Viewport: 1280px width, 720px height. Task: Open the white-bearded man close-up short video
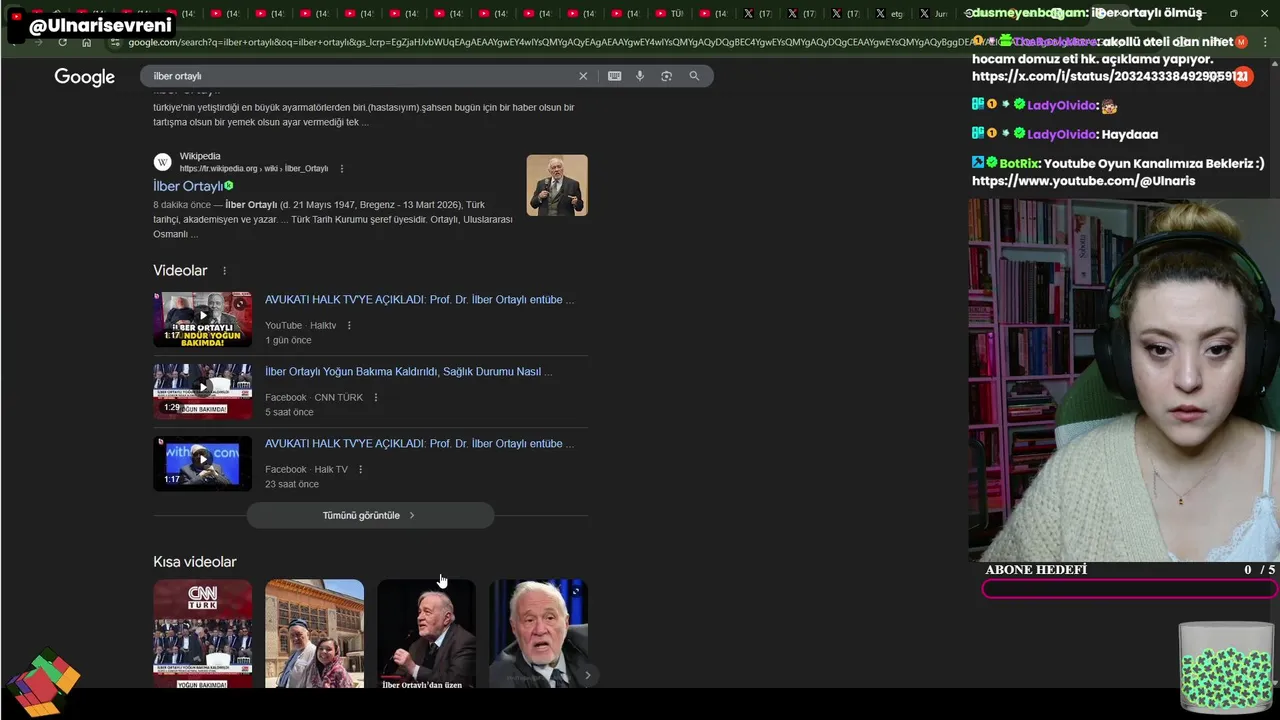(x=538, y=634)
